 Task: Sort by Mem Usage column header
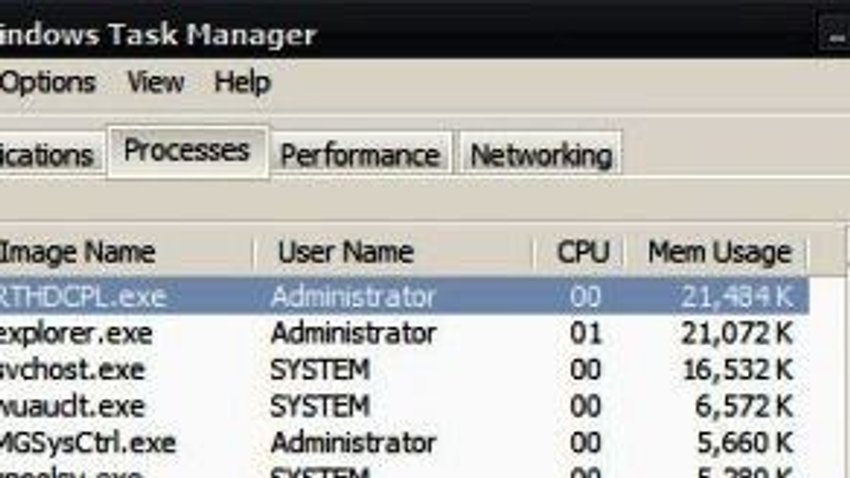coord(717,253)
